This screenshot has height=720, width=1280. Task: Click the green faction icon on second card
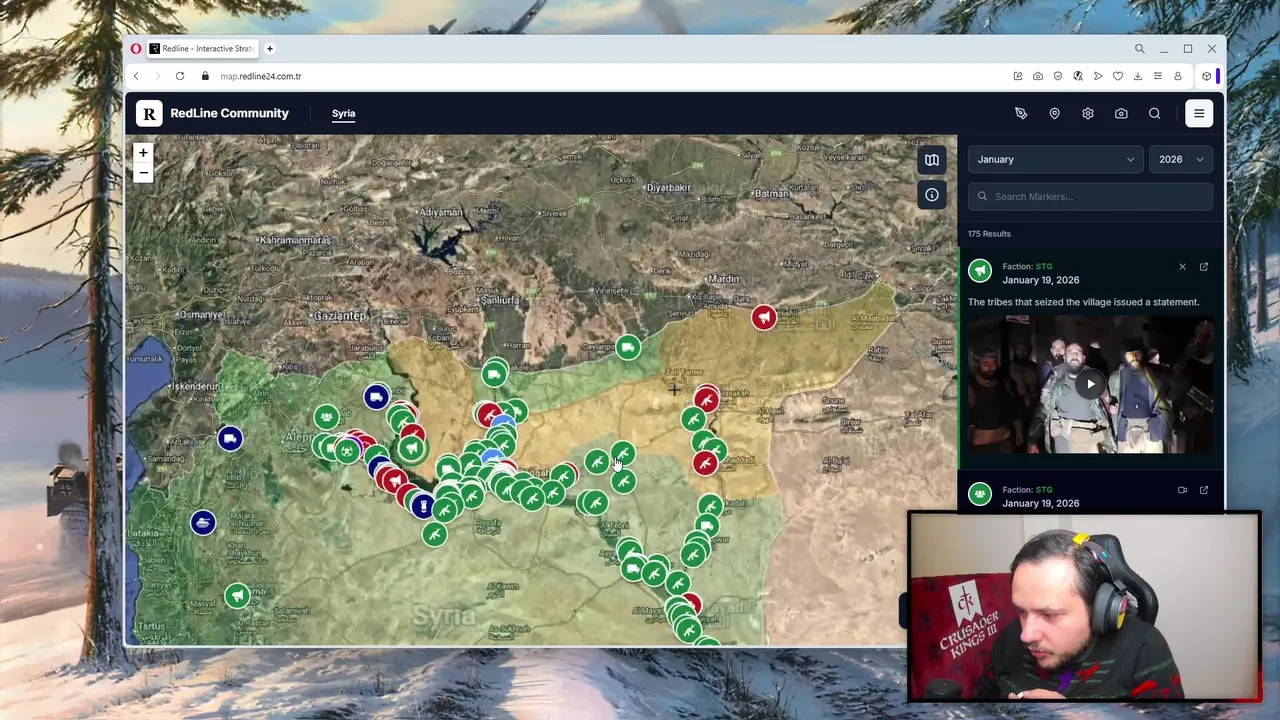tap(980, 493)
